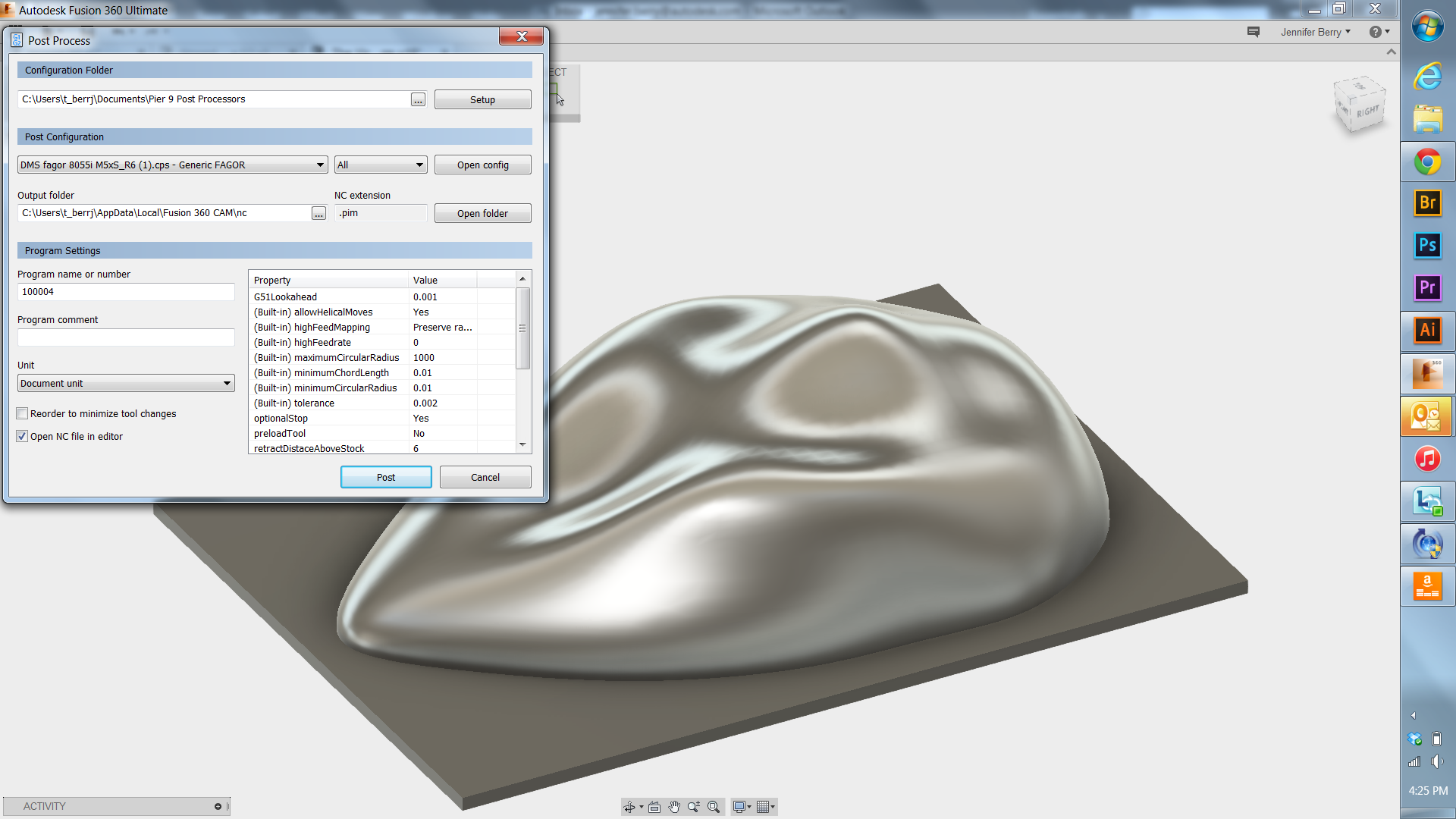Open iTunes from taskbar
The image size is (1456, 819).
1428,459
